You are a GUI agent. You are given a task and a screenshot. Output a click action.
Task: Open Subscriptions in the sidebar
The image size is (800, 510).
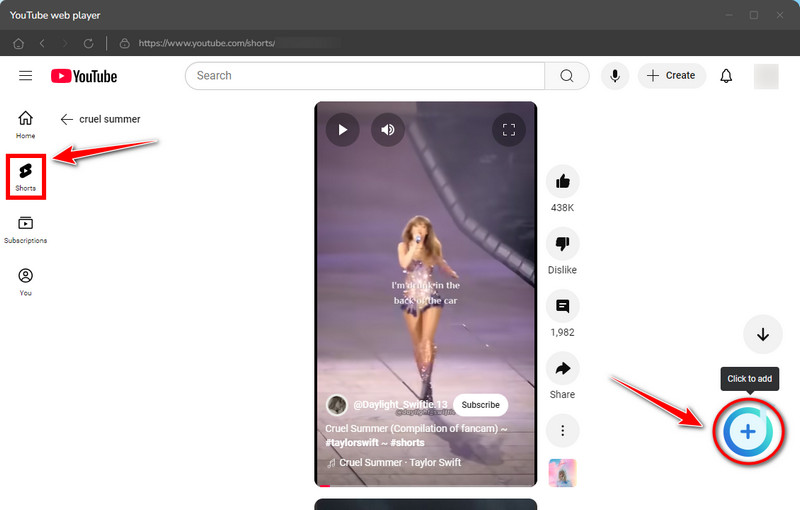tap(25, 229)
